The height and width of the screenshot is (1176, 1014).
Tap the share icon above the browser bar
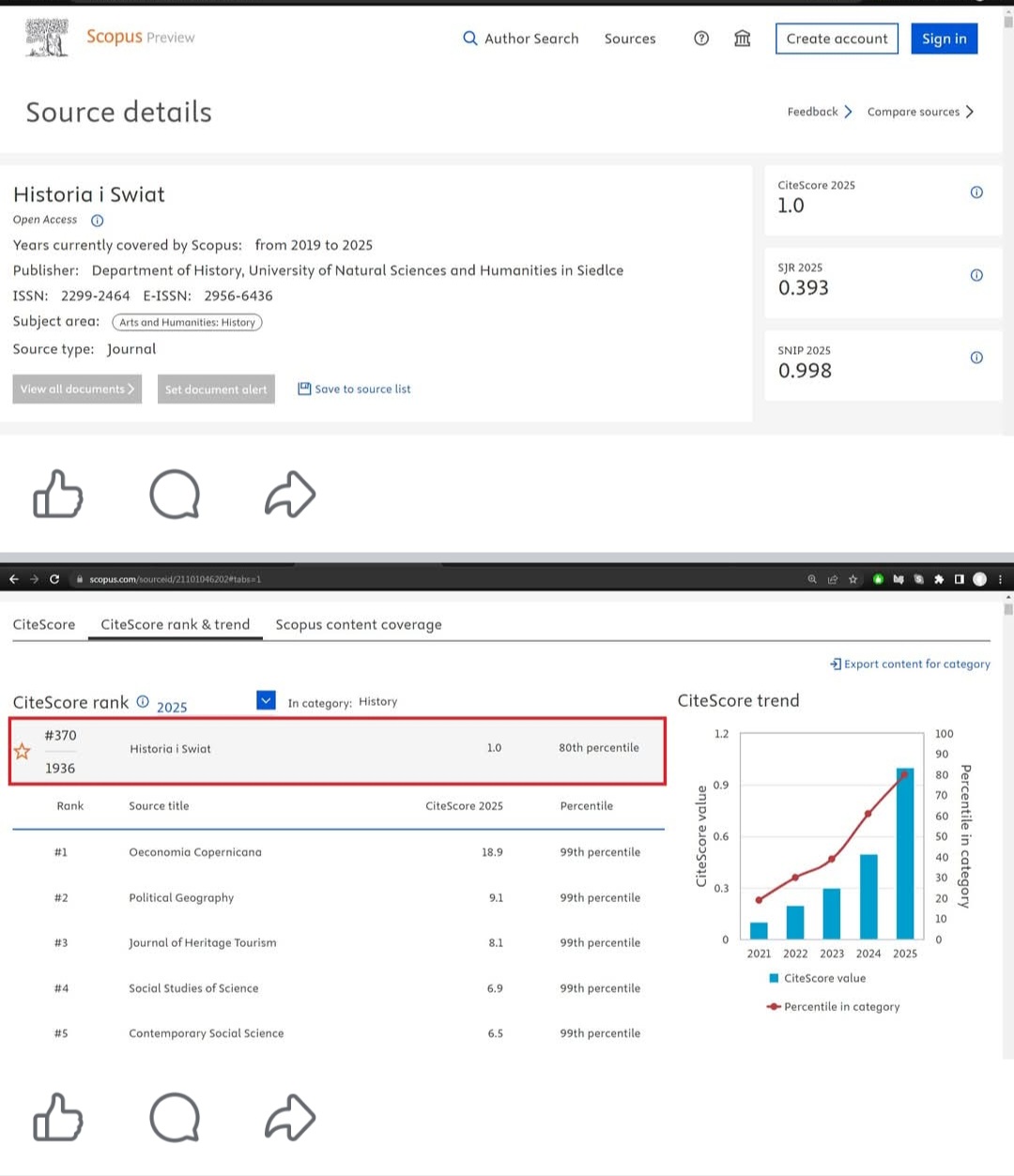click(x=290, y=494)
